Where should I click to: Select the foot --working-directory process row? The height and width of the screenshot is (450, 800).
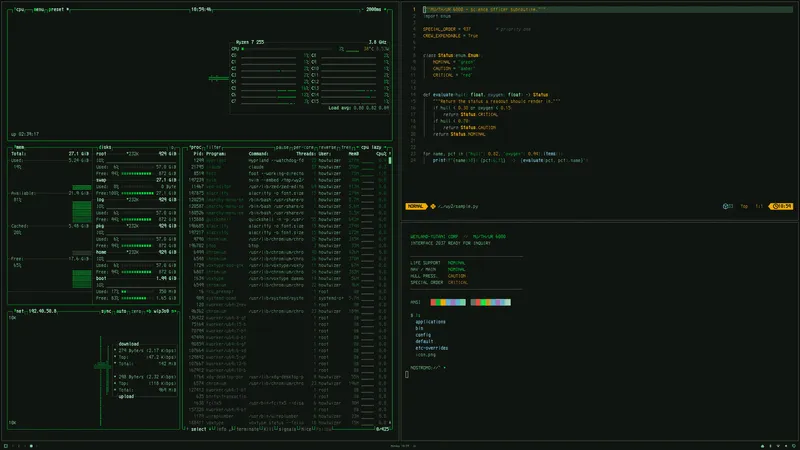point(289,173)
